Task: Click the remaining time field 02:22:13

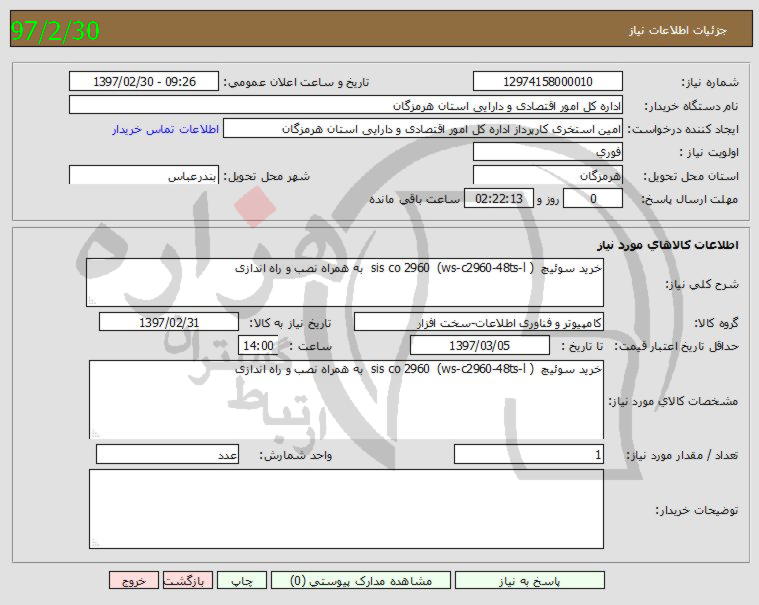Action: click(x=499, y=198)
